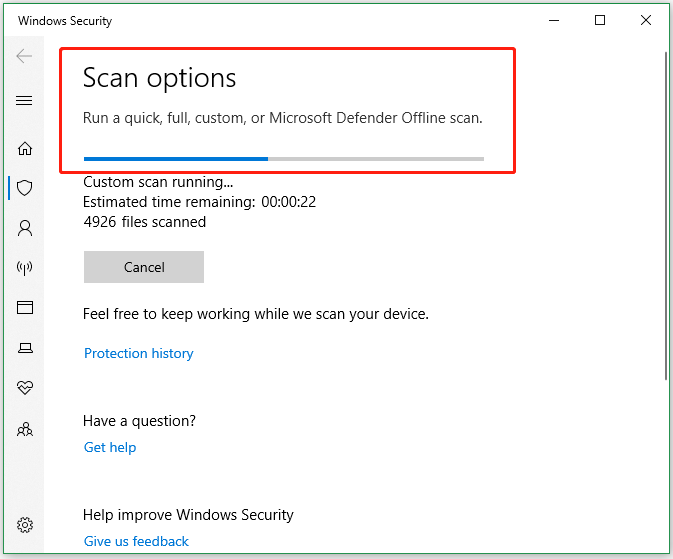Click 'Have a question?' heading

tap(139, 421)
